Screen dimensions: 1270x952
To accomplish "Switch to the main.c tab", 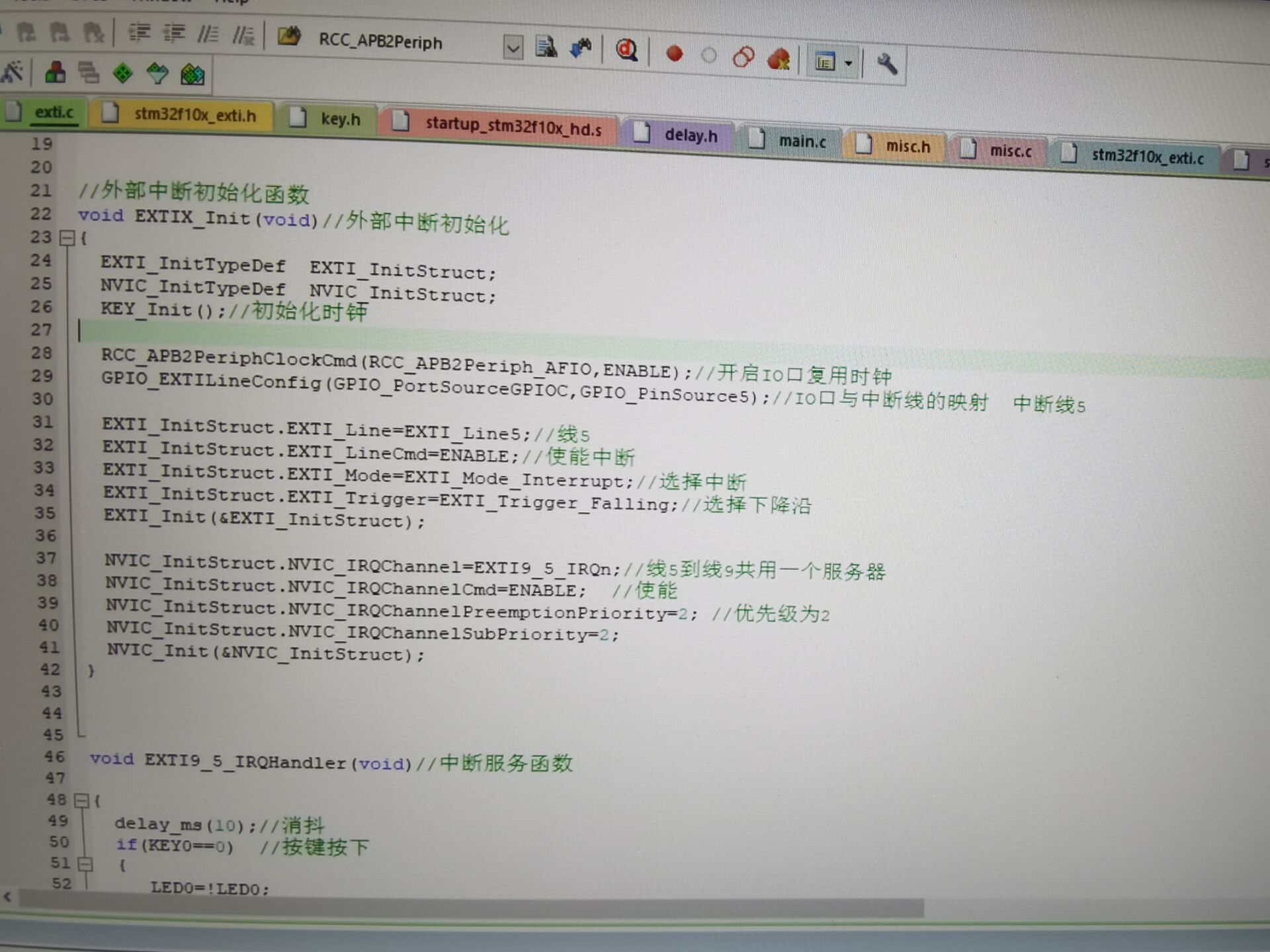I will pos(802,141).
